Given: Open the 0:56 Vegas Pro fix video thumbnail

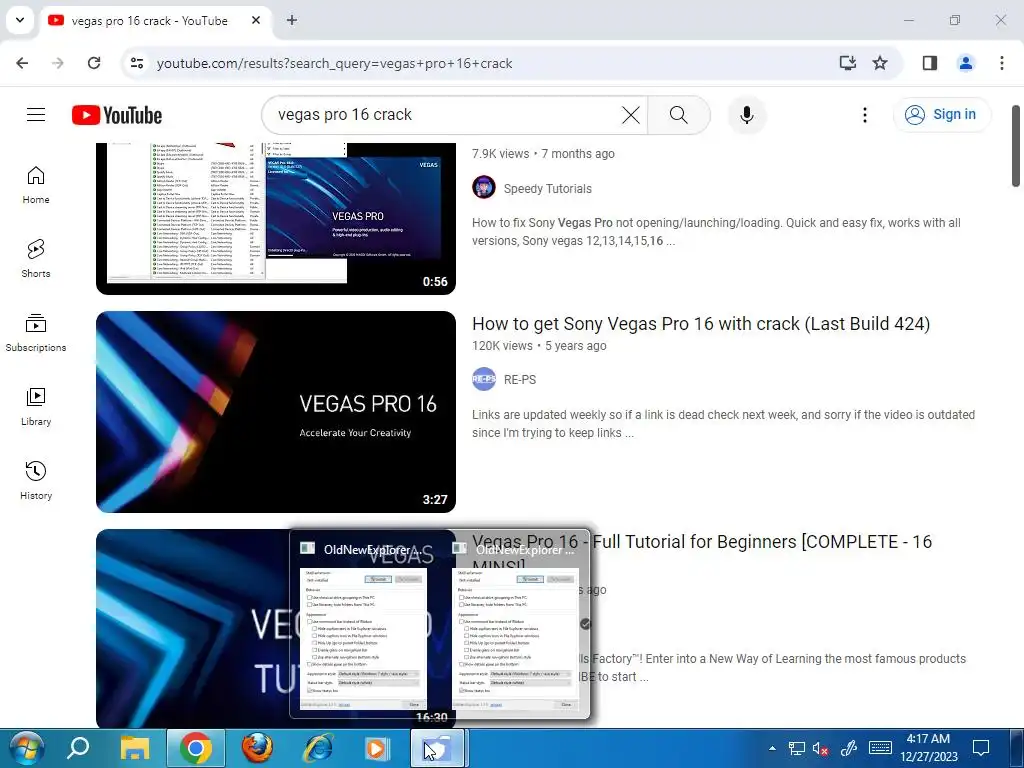Looking at the screenshot, I should (276, 218).
